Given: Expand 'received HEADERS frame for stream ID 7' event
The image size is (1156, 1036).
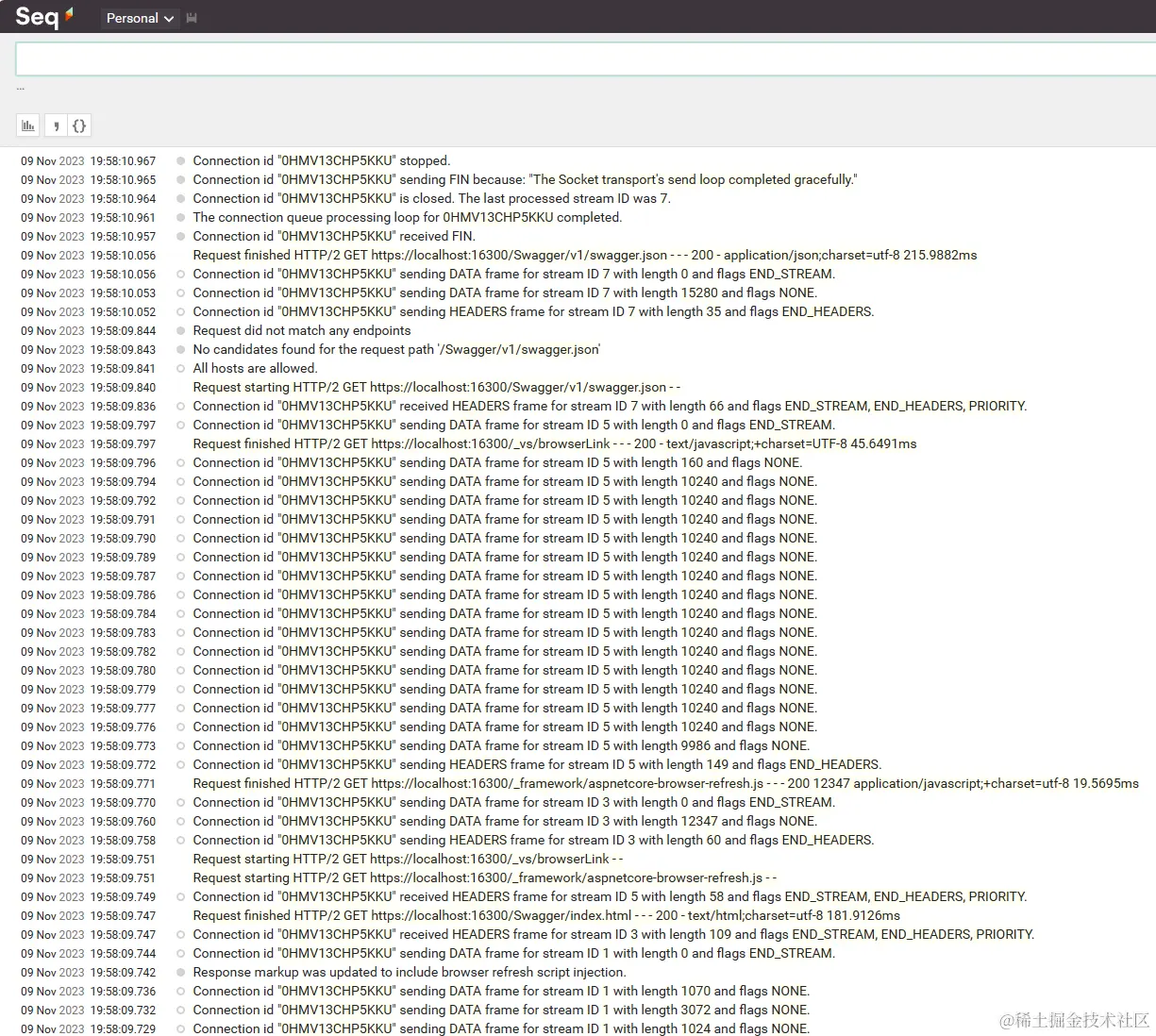Looking at the screenshot, I should [610, 406].
